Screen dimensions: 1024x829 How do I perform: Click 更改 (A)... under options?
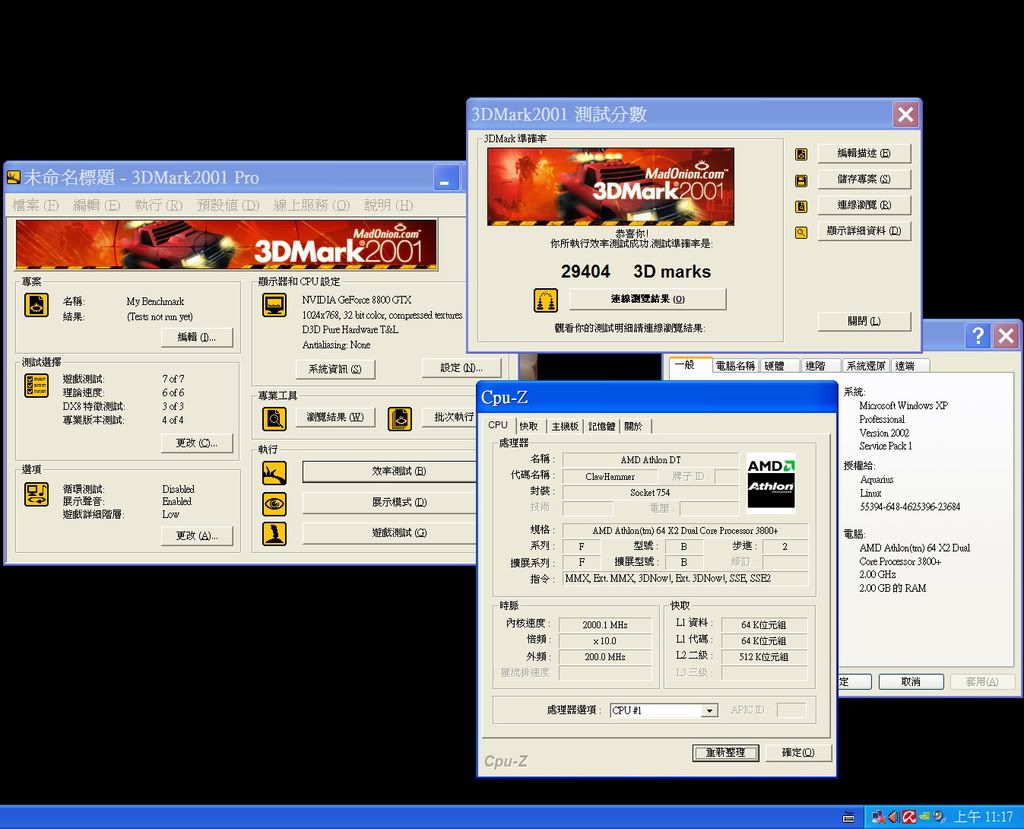point(197,536)
